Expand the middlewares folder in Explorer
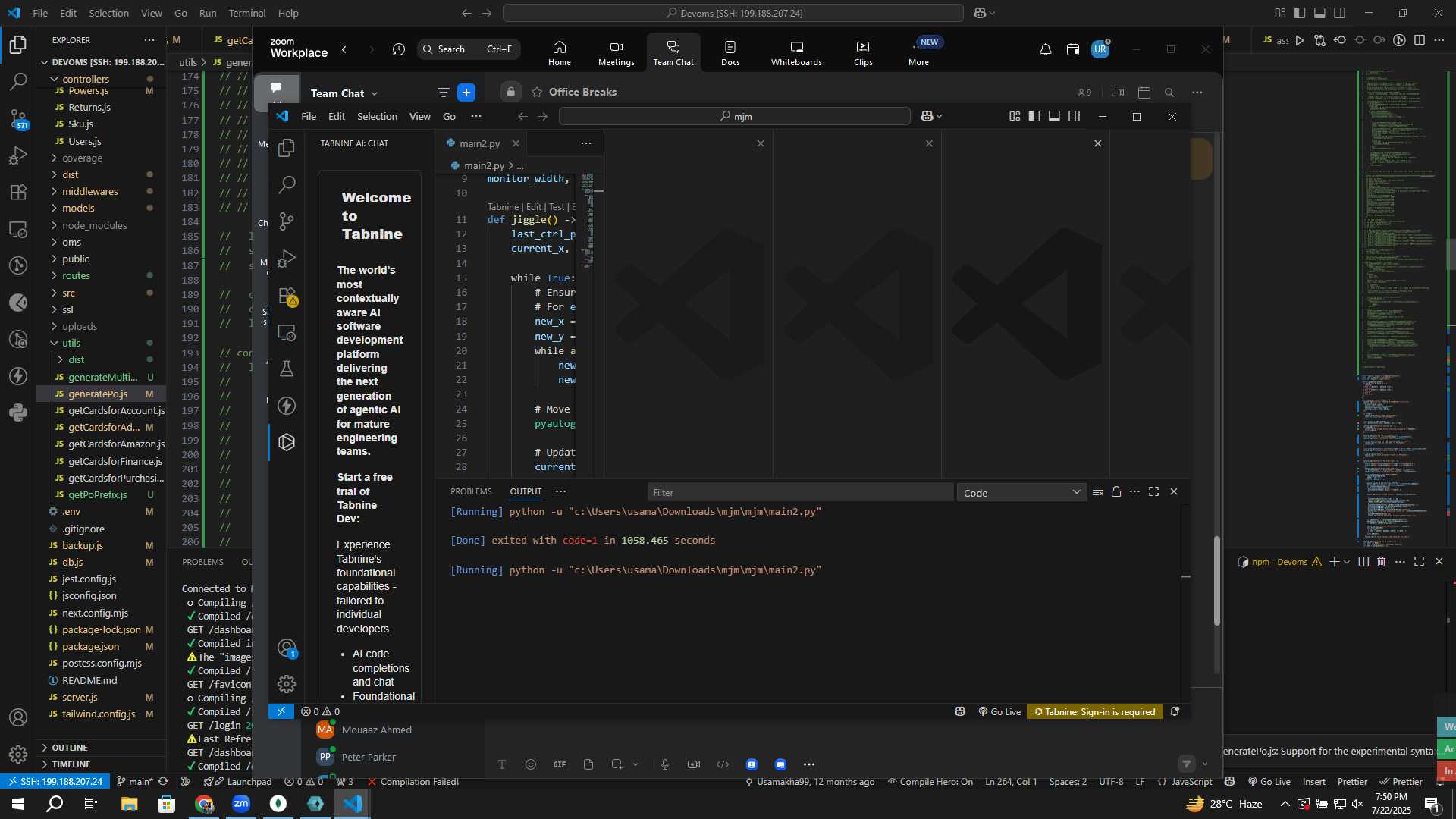 89,192
